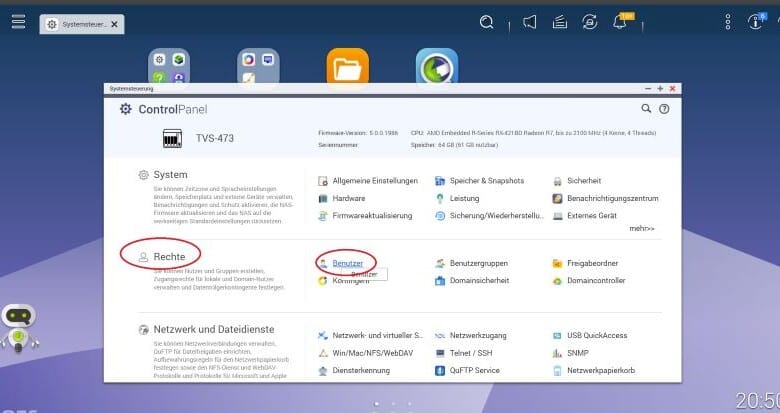Expand System section with mehr>>
780x413 pixels.
642,228
